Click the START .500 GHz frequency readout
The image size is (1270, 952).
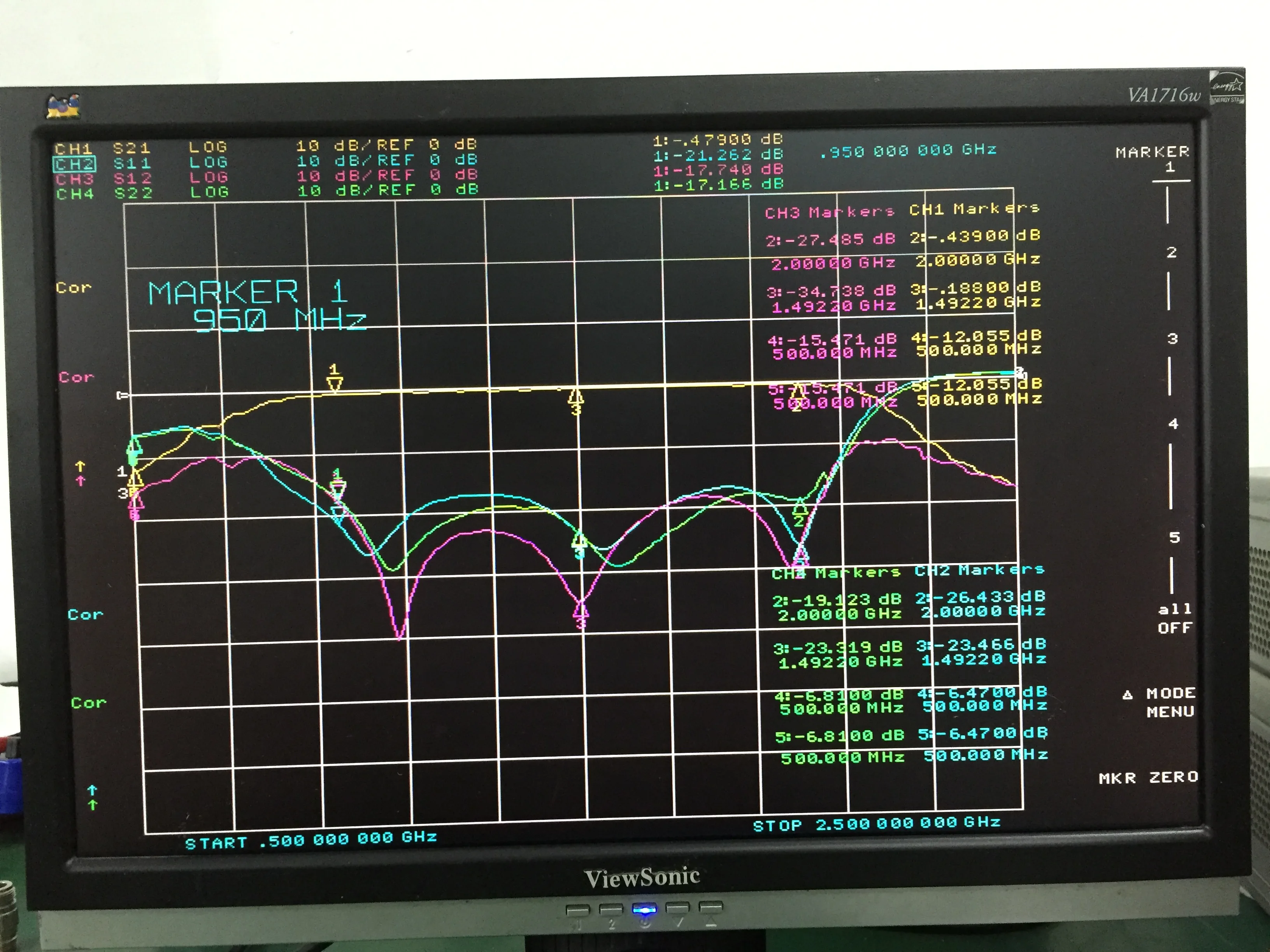pos(310,840)
